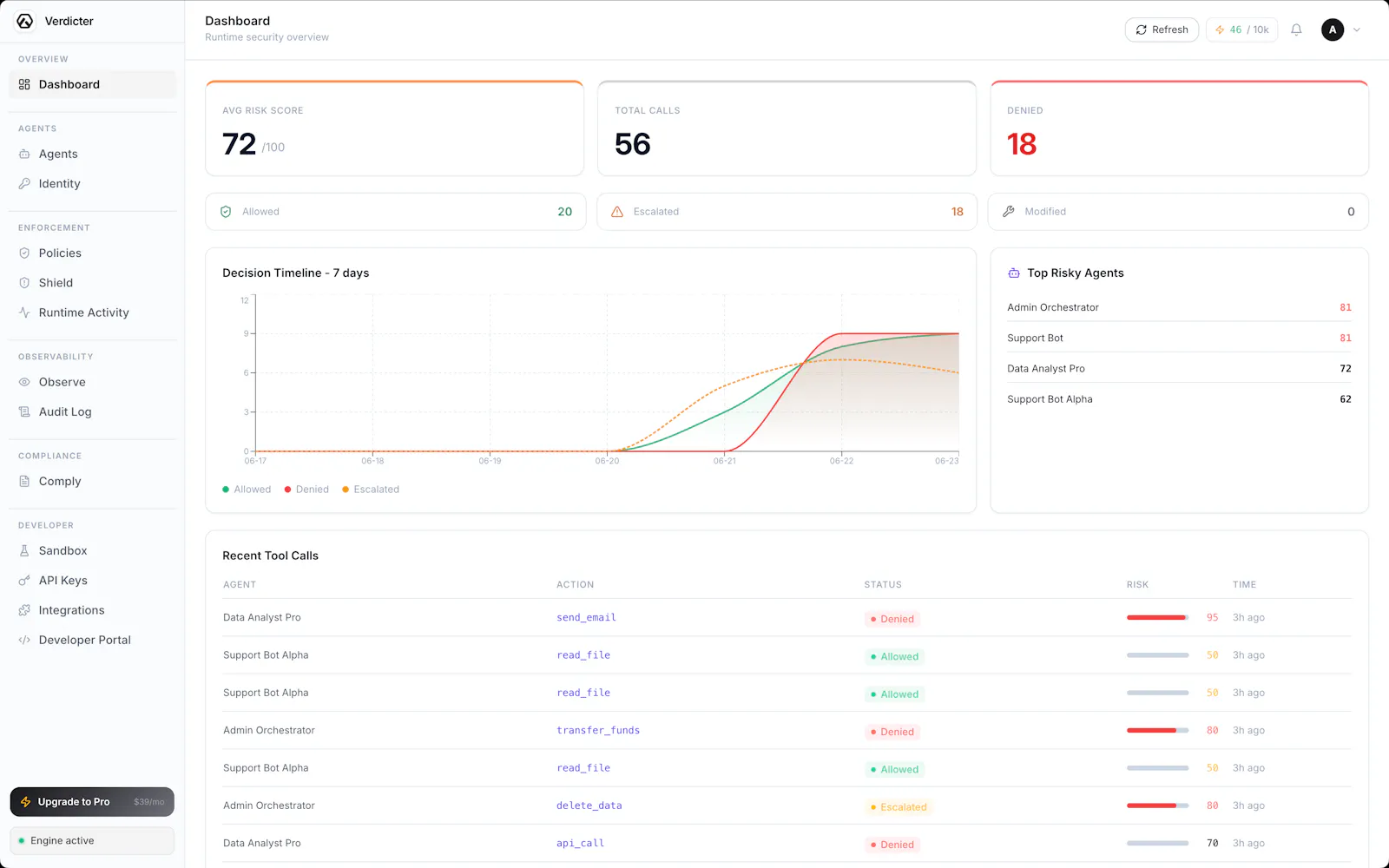Click the Policies shield-check icon
The height and width of the screenshot is (868, 1389).
click(24, 253)
